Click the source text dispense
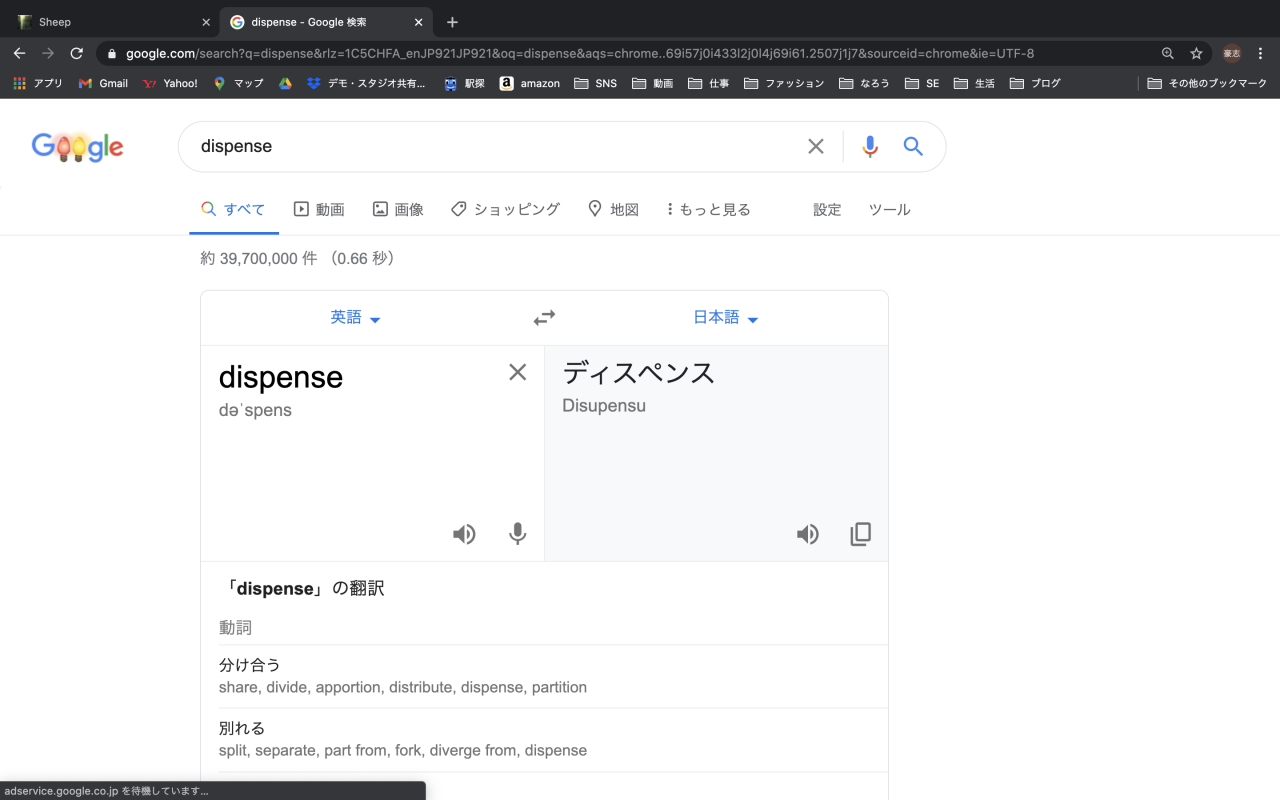 pyautogui.click(x=281, y=377)
